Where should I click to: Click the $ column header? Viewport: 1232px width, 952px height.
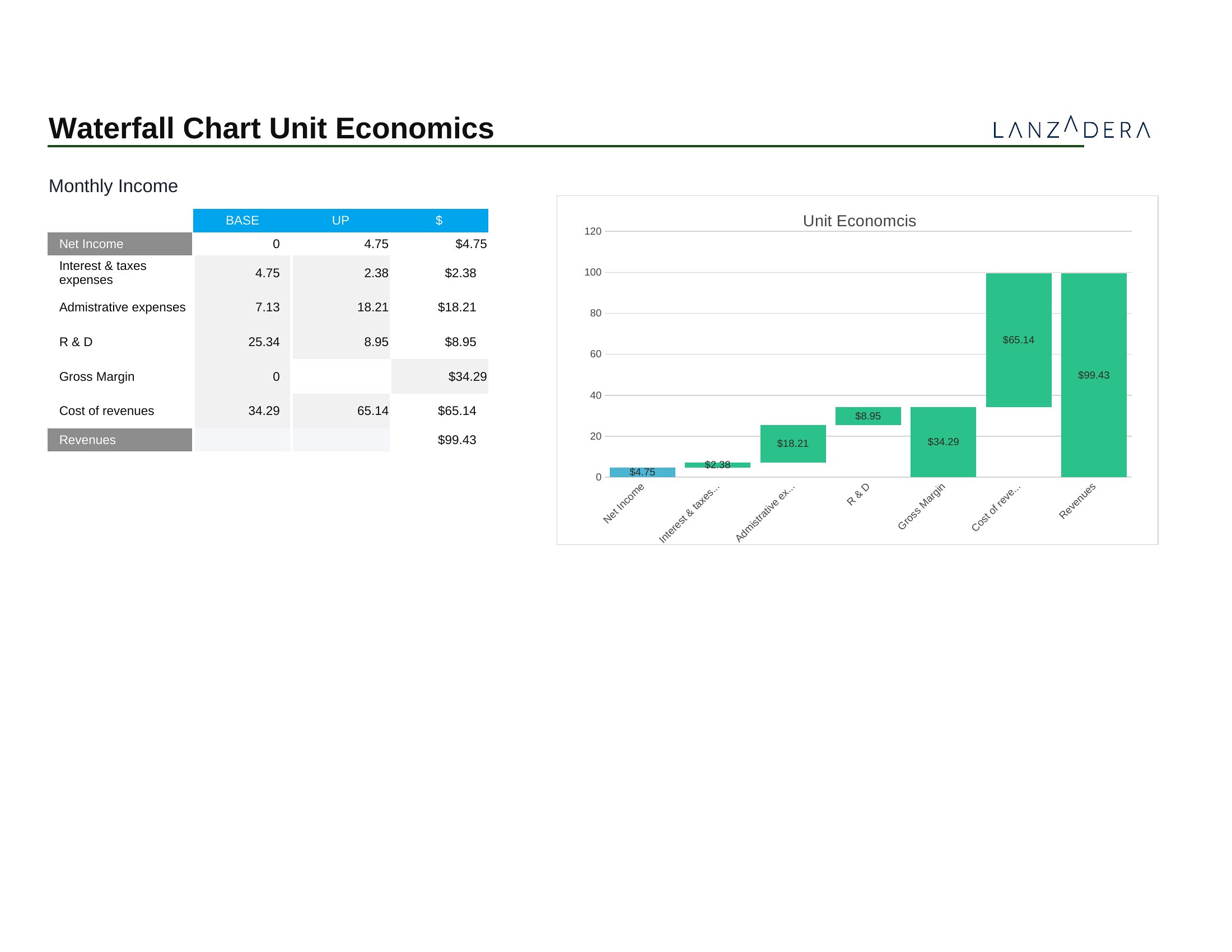[438, 221]
